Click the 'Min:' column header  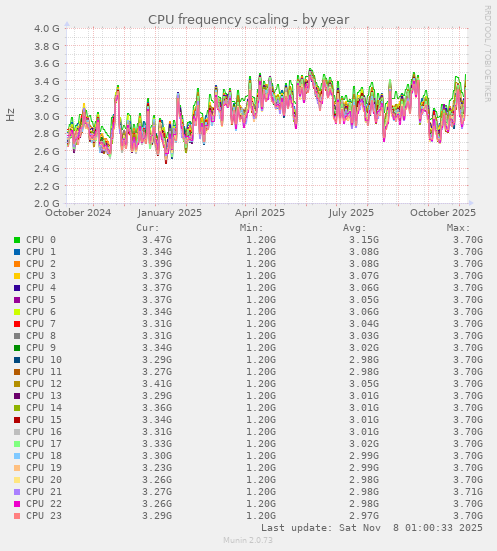point(252,228)
